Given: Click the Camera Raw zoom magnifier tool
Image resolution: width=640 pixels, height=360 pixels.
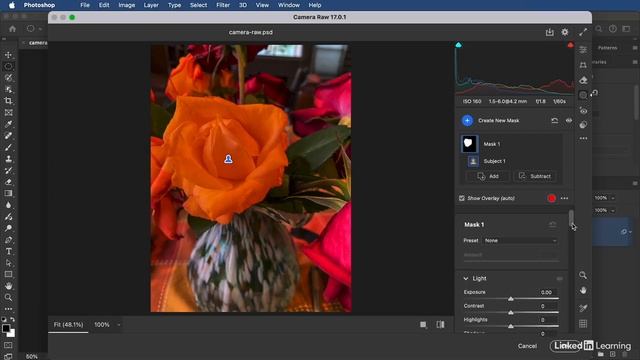Looking at the screenshot, I should point(583,276).
